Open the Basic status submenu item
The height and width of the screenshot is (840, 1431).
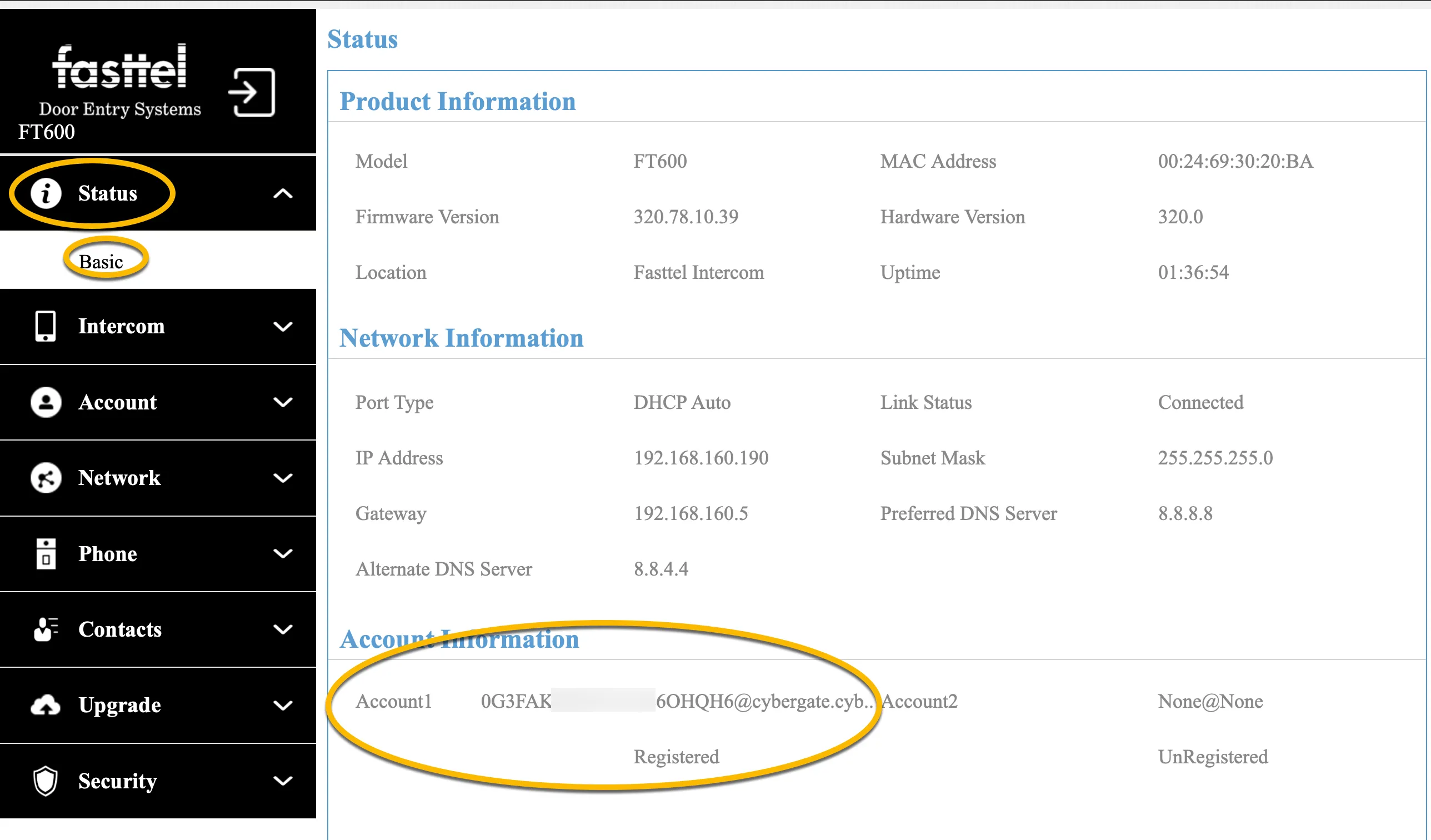coord(101,261)
